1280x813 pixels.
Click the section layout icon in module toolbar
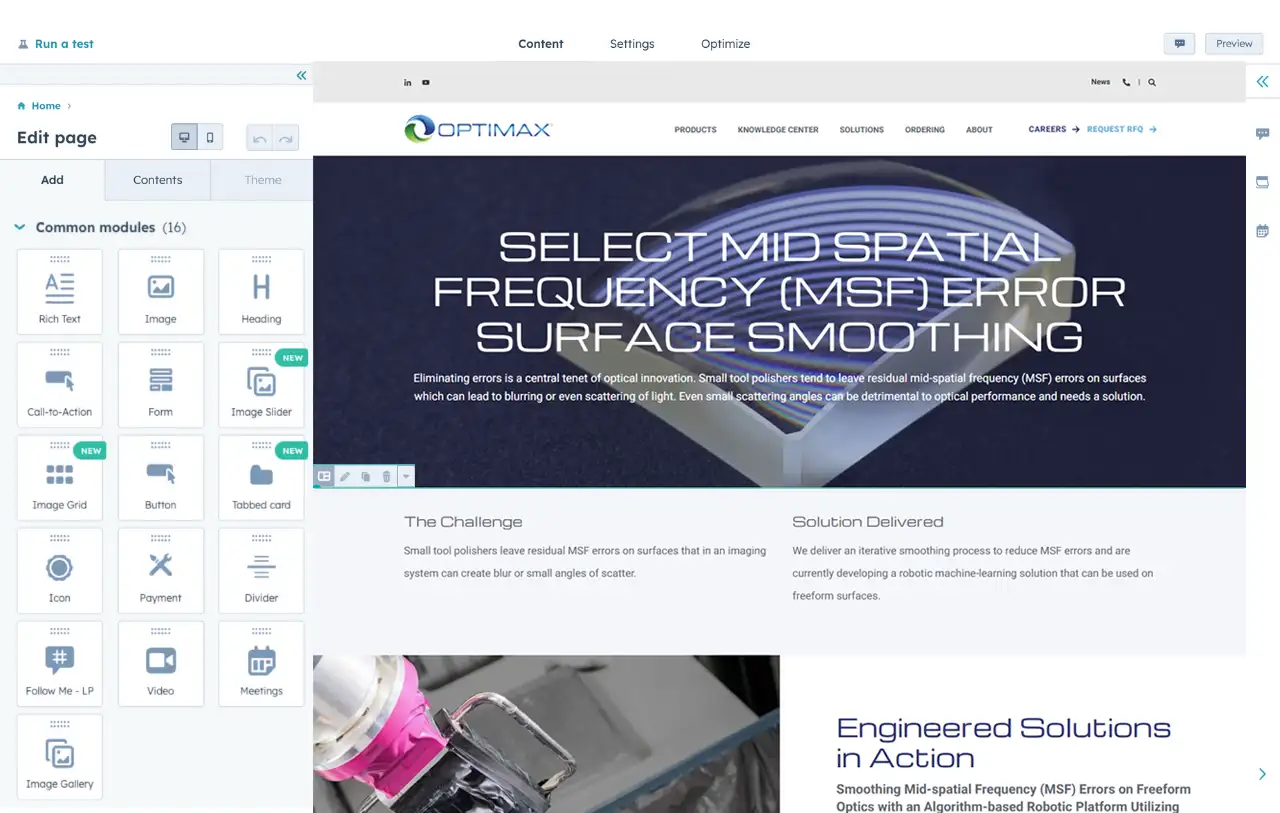[324, 477]
